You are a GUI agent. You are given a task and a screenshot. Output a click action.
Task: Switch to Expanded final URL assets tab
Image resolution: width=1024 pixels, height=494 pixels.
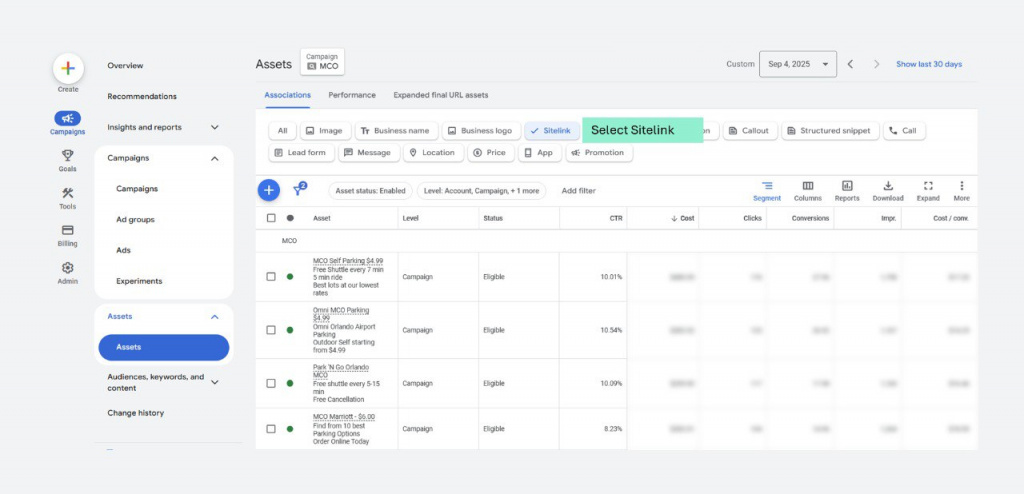click(441, 95)
